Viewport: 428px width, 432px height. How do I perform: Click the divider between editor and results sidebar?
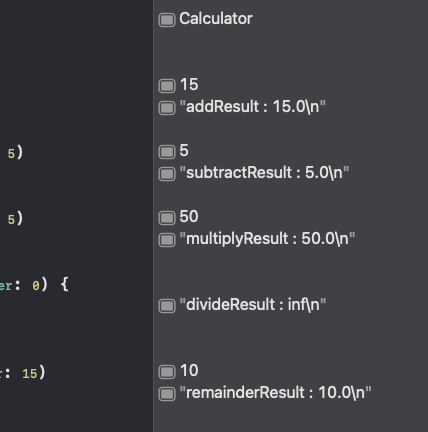(153, 216)
